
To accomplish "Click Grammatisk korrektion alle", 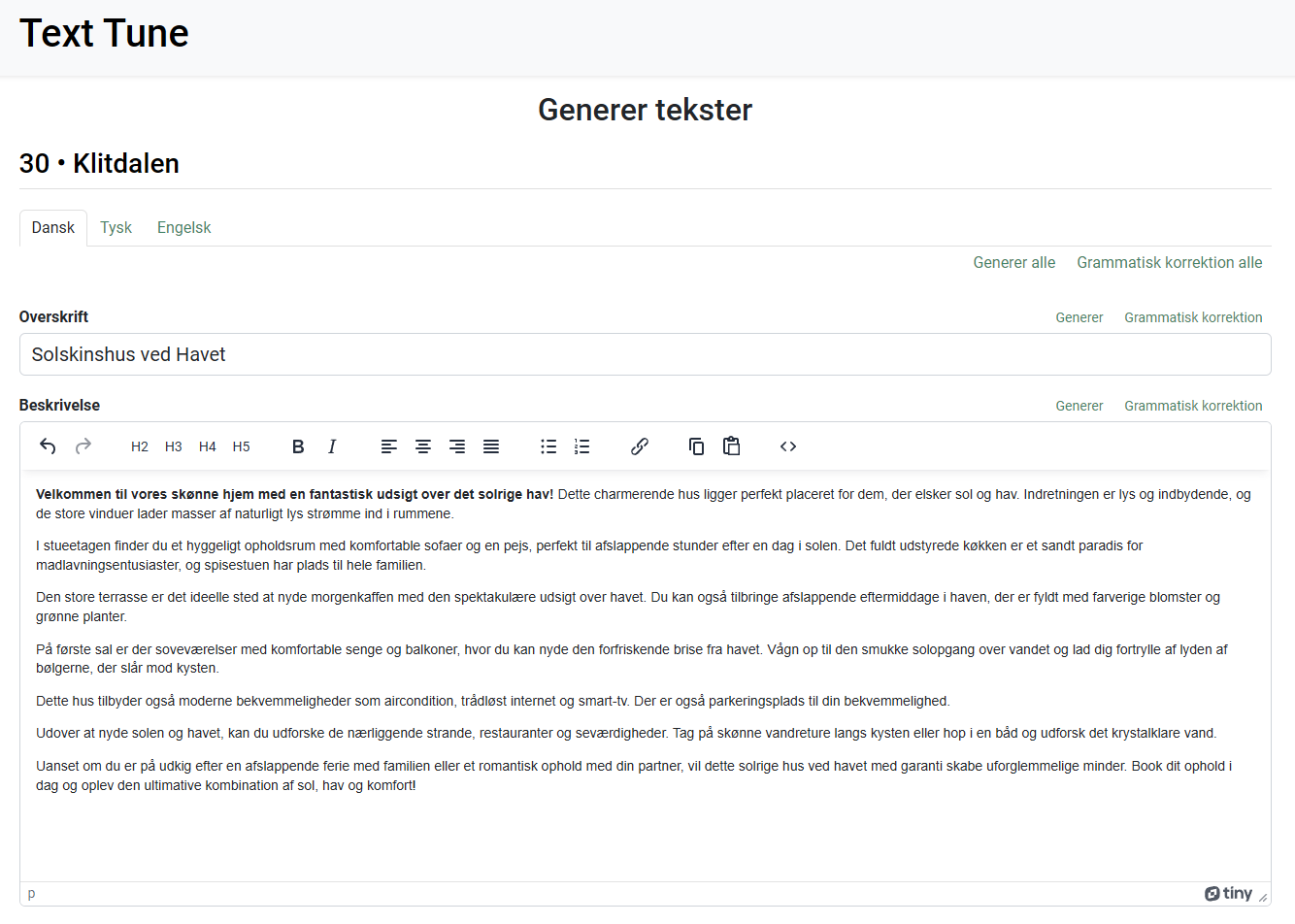I will coord(1169,263).
